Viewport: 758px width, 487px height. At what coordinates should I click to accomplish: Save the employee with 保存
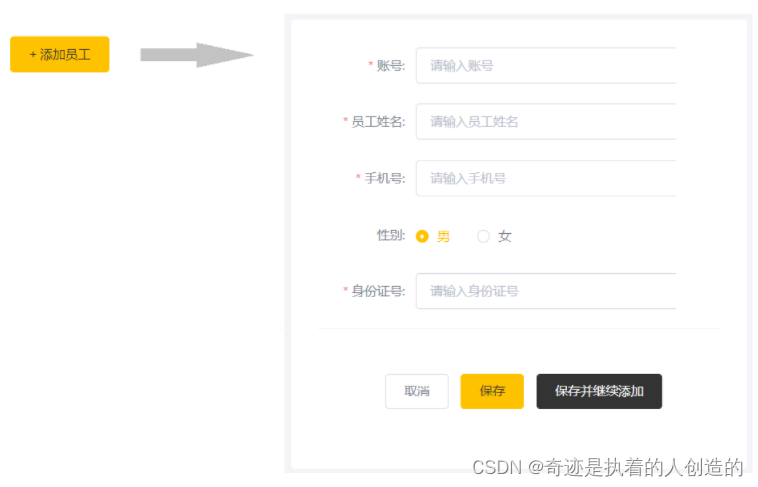(492, 391)
